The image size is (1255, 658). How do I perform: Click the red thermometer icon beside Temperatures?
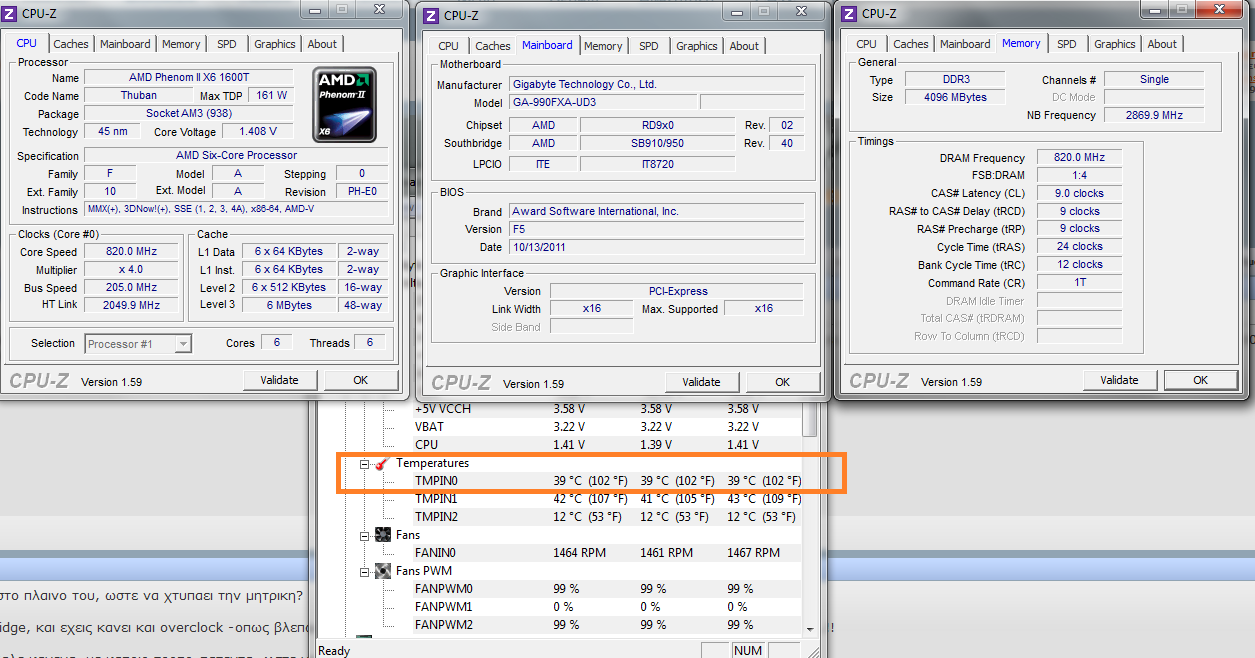tap(382, 464)
